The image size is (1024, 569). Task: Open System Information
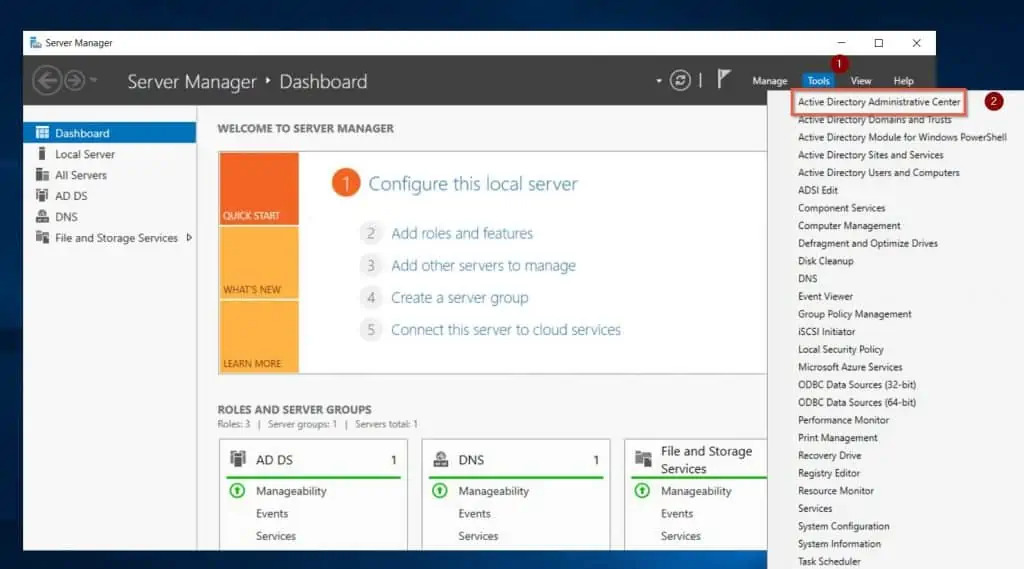click(x=839, y=544)
